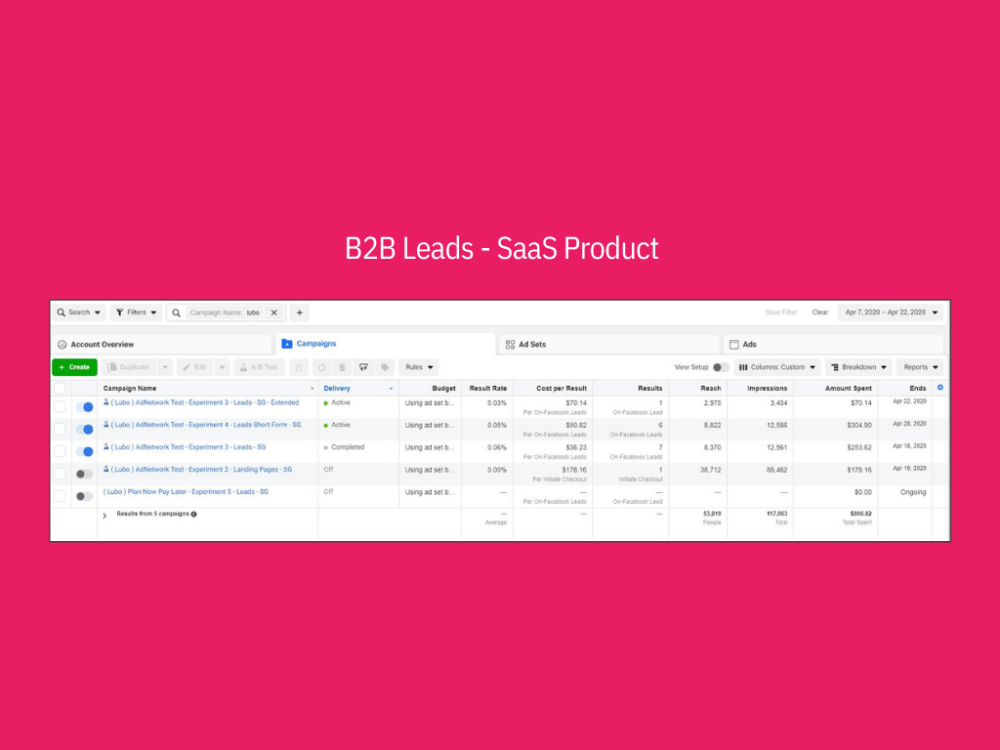The image size is (1000, 750).
Task: Expand Results from 5 campaigns row
Action: pyautogui.click(x=105, y=515)
